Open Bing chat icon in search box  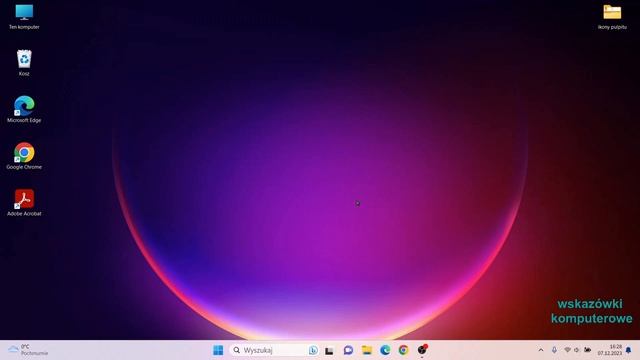click(313, 350)
